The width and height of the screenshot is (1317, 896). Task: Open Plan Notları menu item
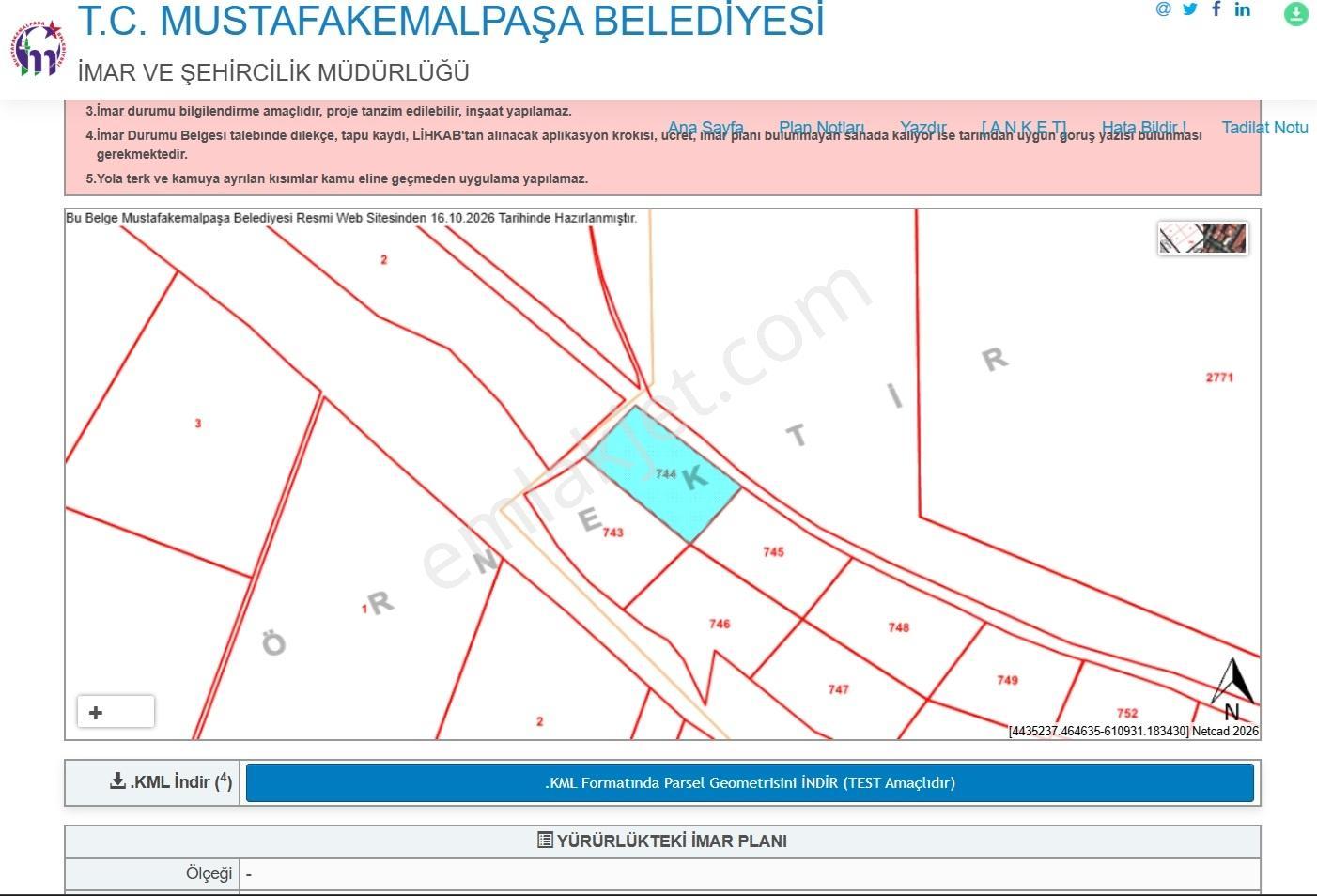822,128
